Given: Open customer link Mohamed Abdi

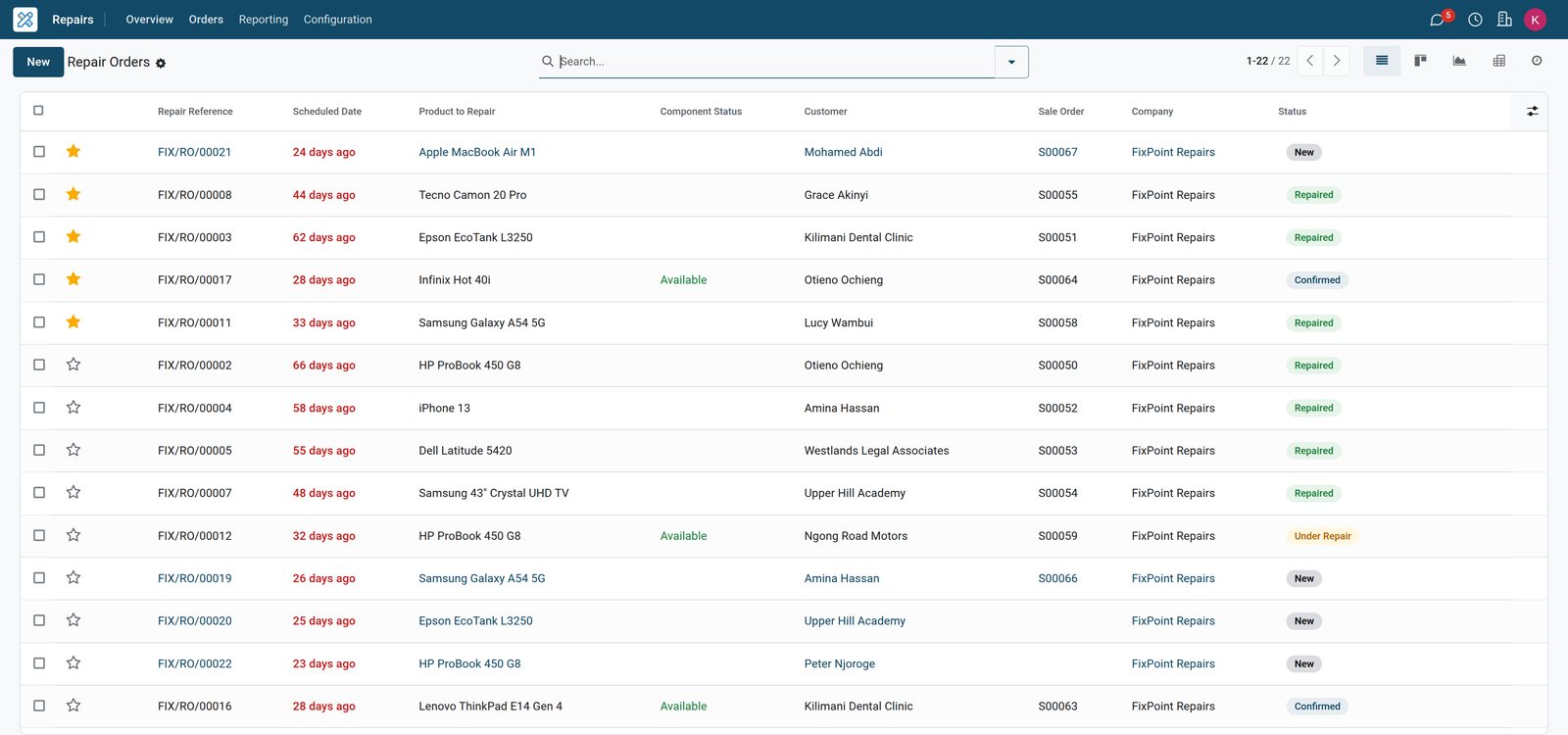Looking at the screenshot, I should tap(844, 152).
